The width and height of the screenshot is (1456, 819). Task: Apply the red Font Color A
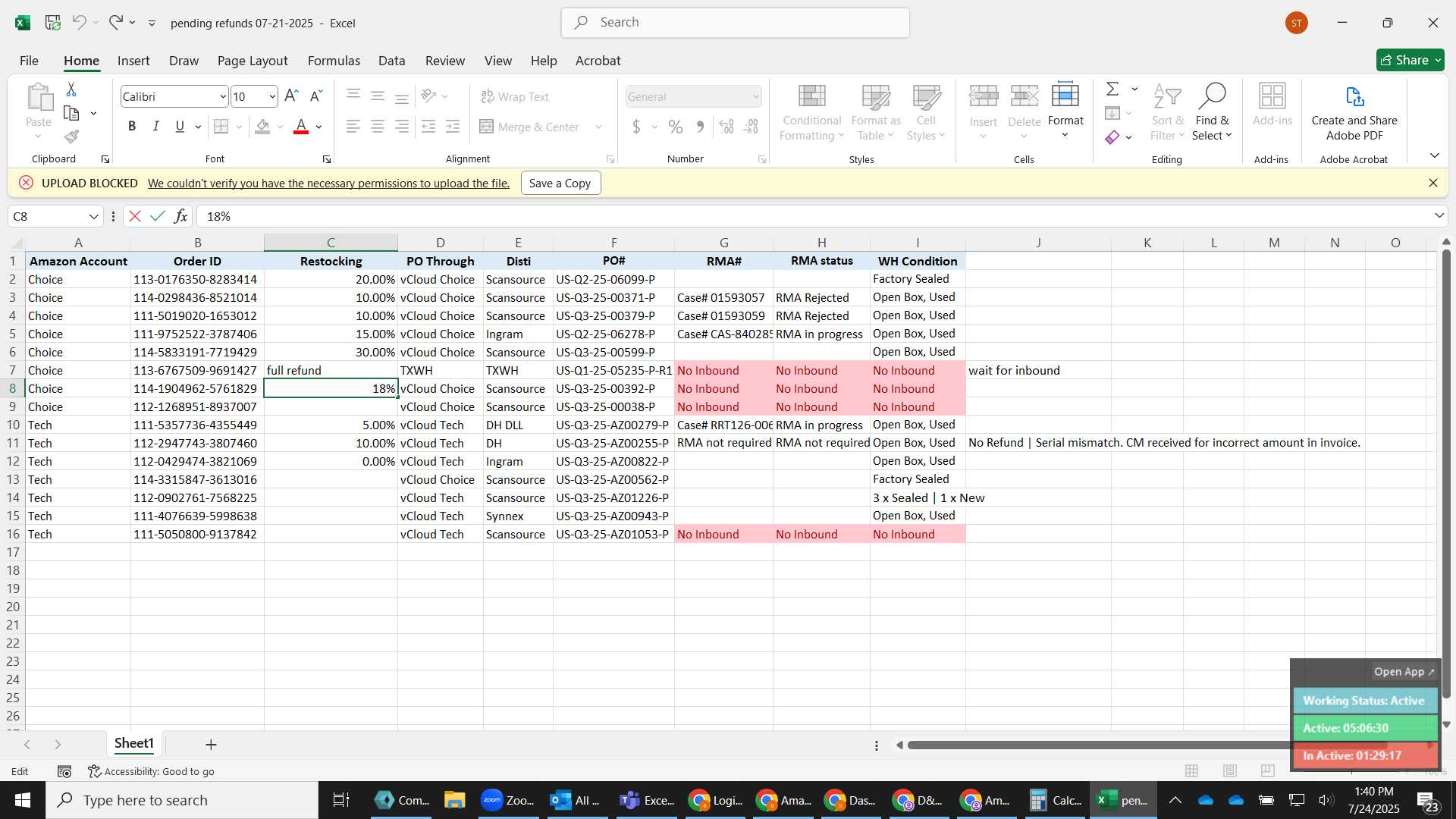(301, 127)
